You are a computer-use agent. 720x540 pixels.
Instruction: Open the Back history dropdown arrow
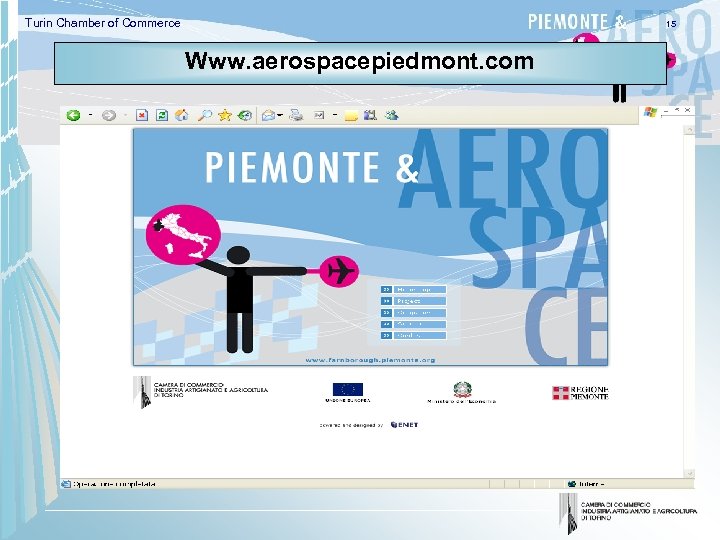[90, 115]
